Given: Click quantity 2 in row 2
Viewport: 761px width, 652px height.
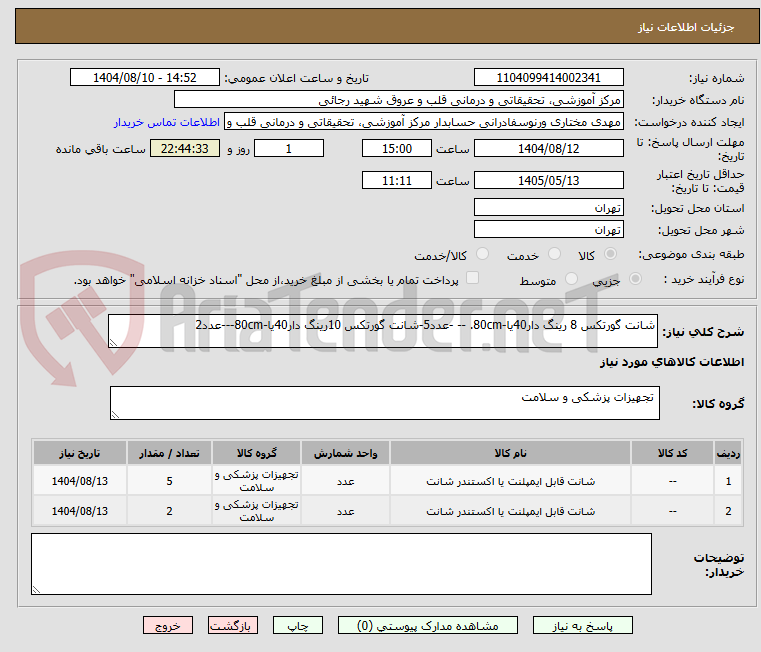Looking at the screenshot, I should point(169,511).
